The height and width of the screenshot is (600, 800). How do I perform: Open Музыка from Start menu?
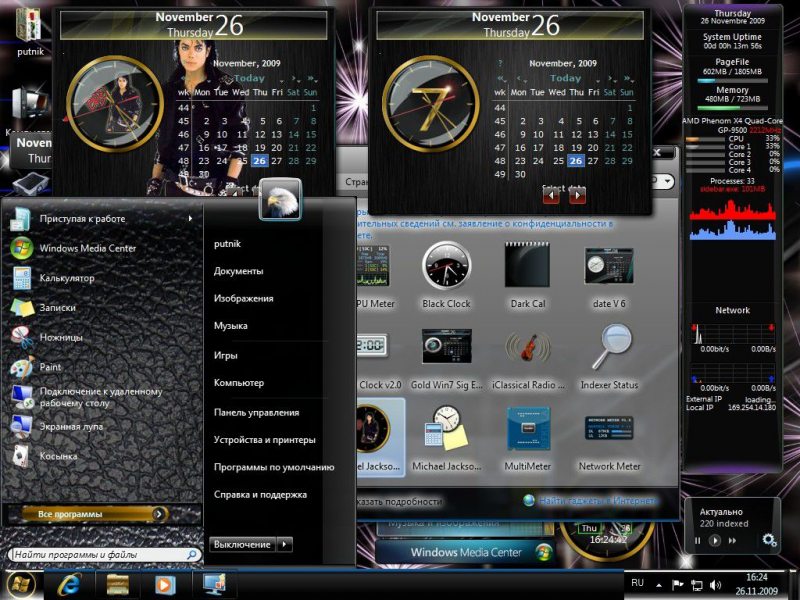coord(231,326)
